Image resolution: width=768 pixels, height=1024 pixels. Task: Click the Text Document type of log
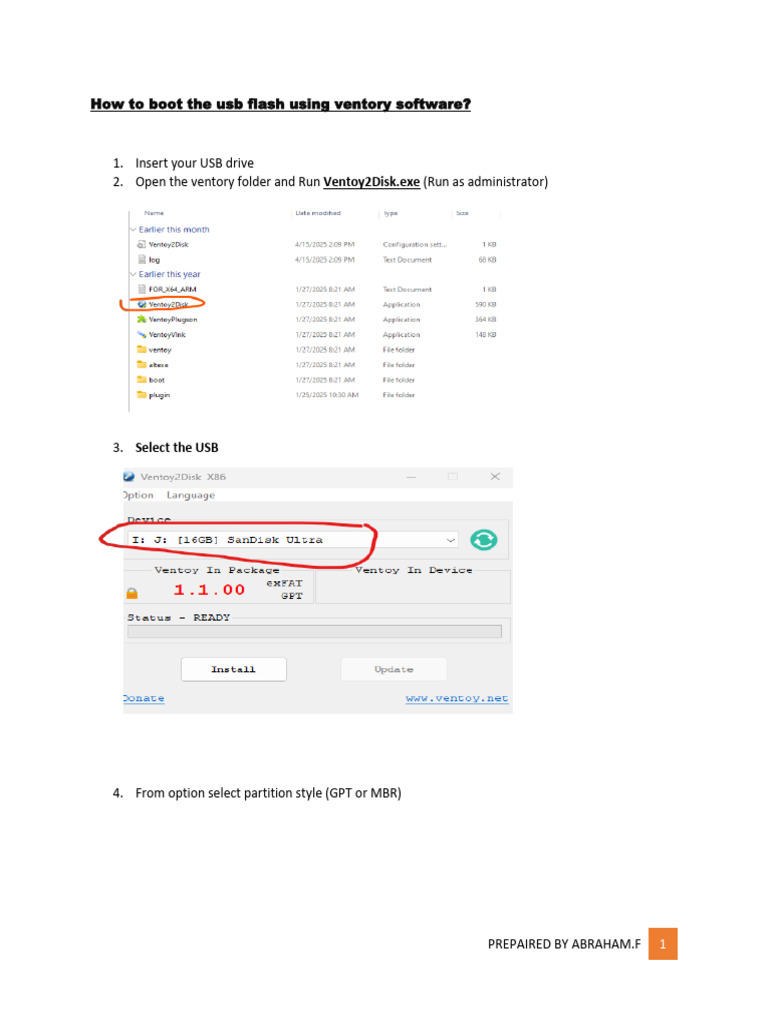(x=407, y=259)
